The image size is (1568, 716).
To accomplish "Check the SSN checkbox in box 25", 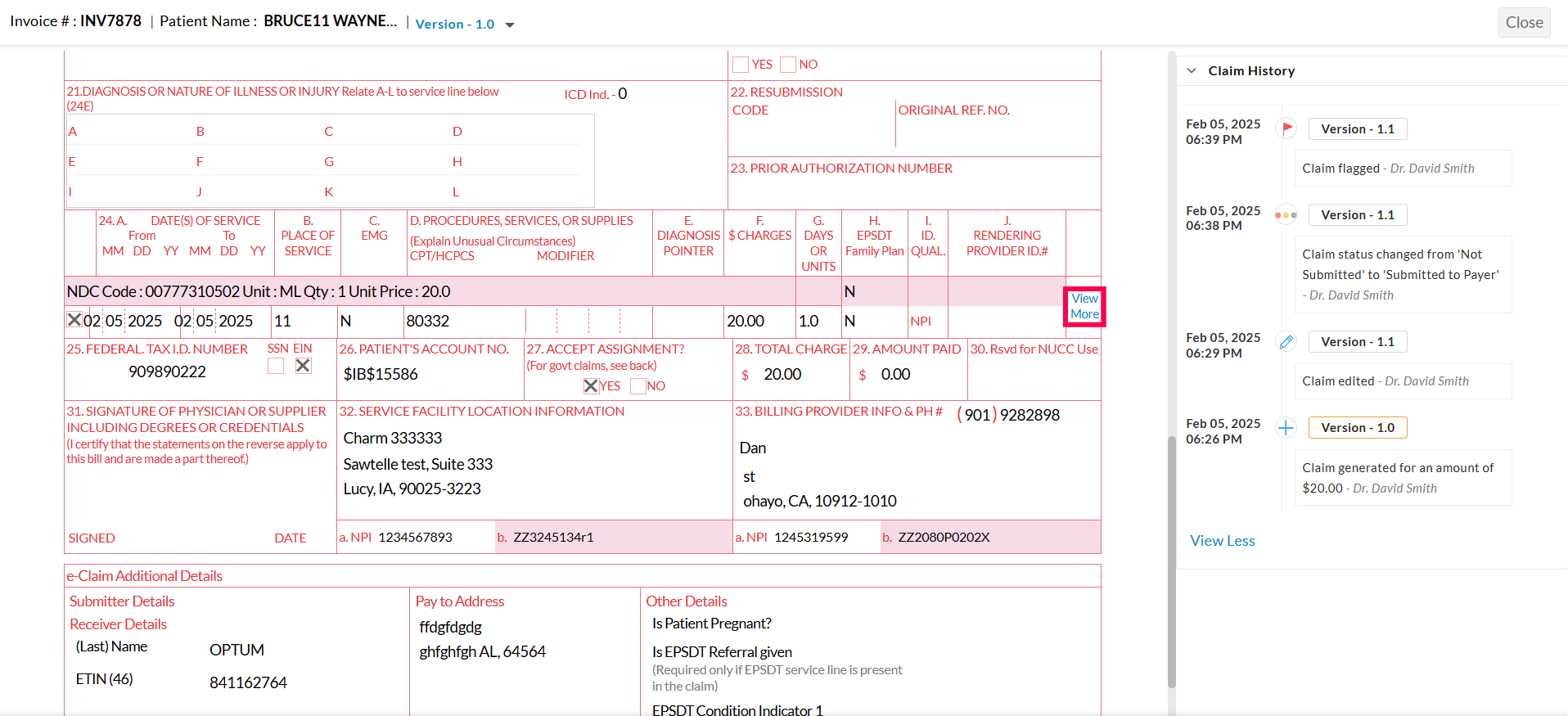I will point(276,366).
